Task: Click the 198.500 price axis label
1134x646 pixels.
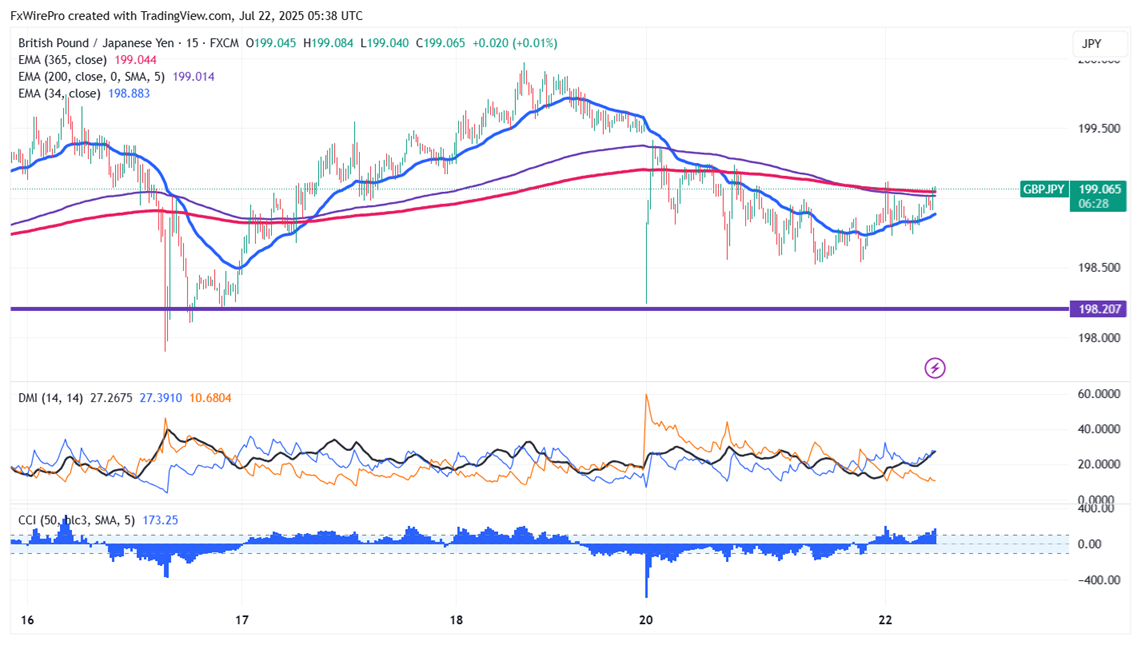Action: (1099, 268)
